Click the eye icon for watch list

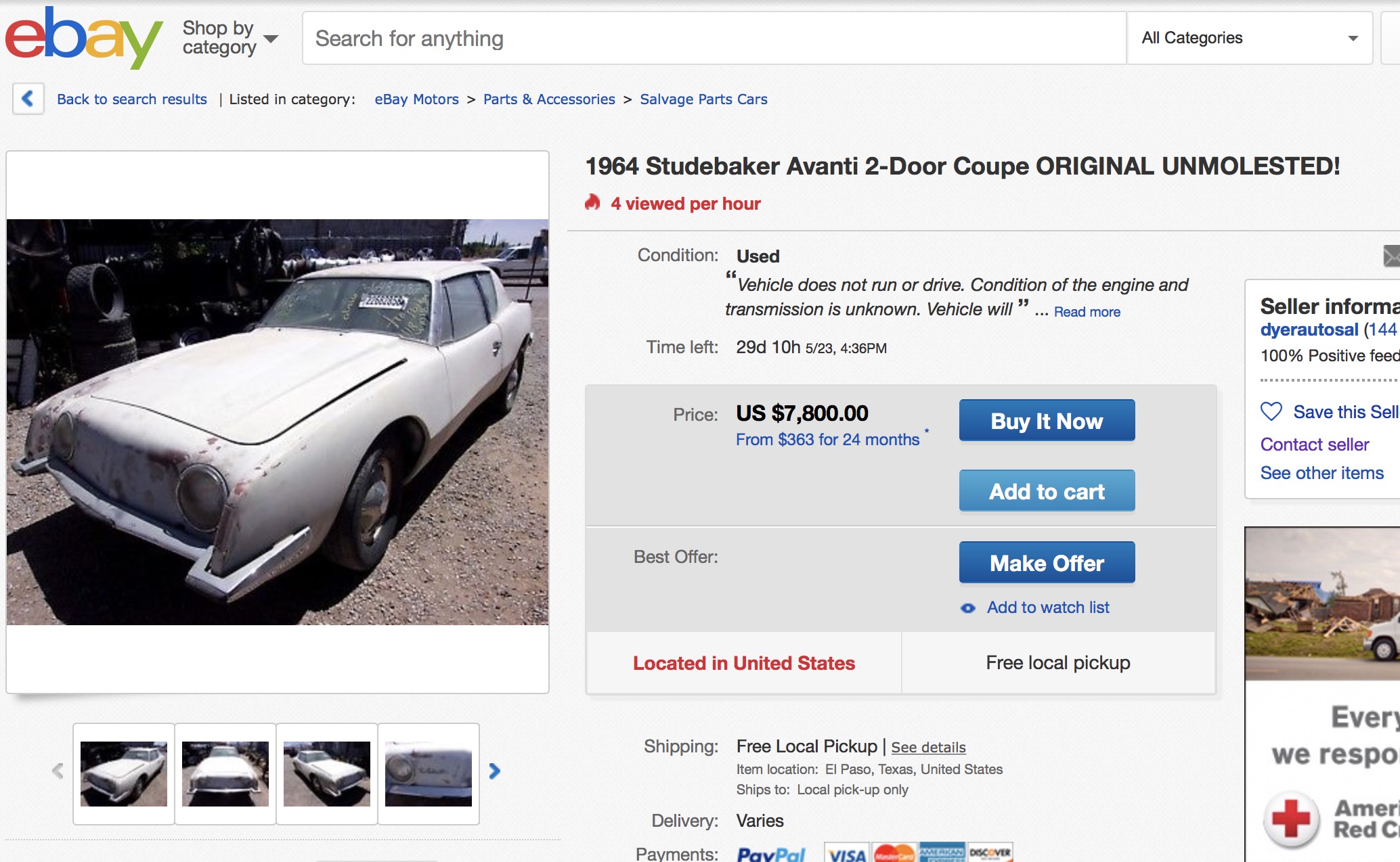tap(968, 608)
